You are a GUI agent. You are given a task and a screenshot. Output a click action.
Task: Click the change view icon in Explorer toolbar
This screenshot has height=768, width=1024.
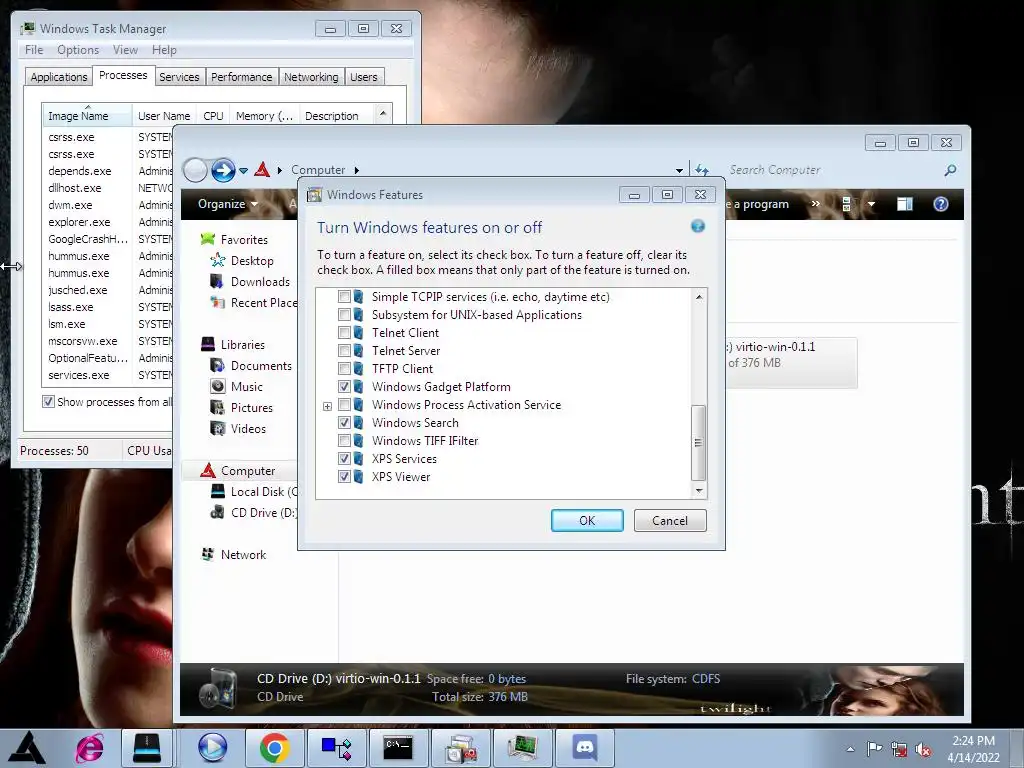pyautogui.click(x=846, y=204)
